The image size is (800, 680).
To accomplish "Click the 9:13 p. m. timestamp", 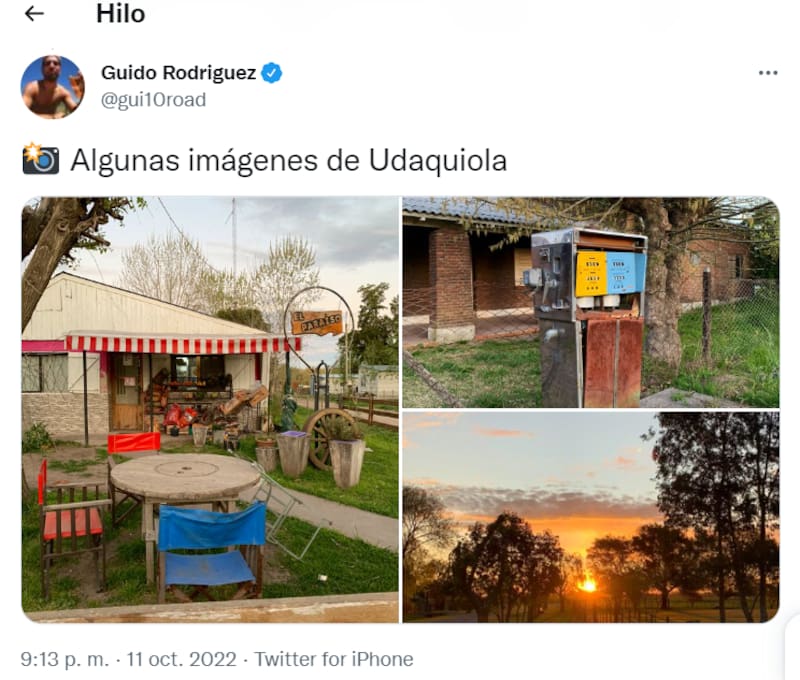I will 65,659.
